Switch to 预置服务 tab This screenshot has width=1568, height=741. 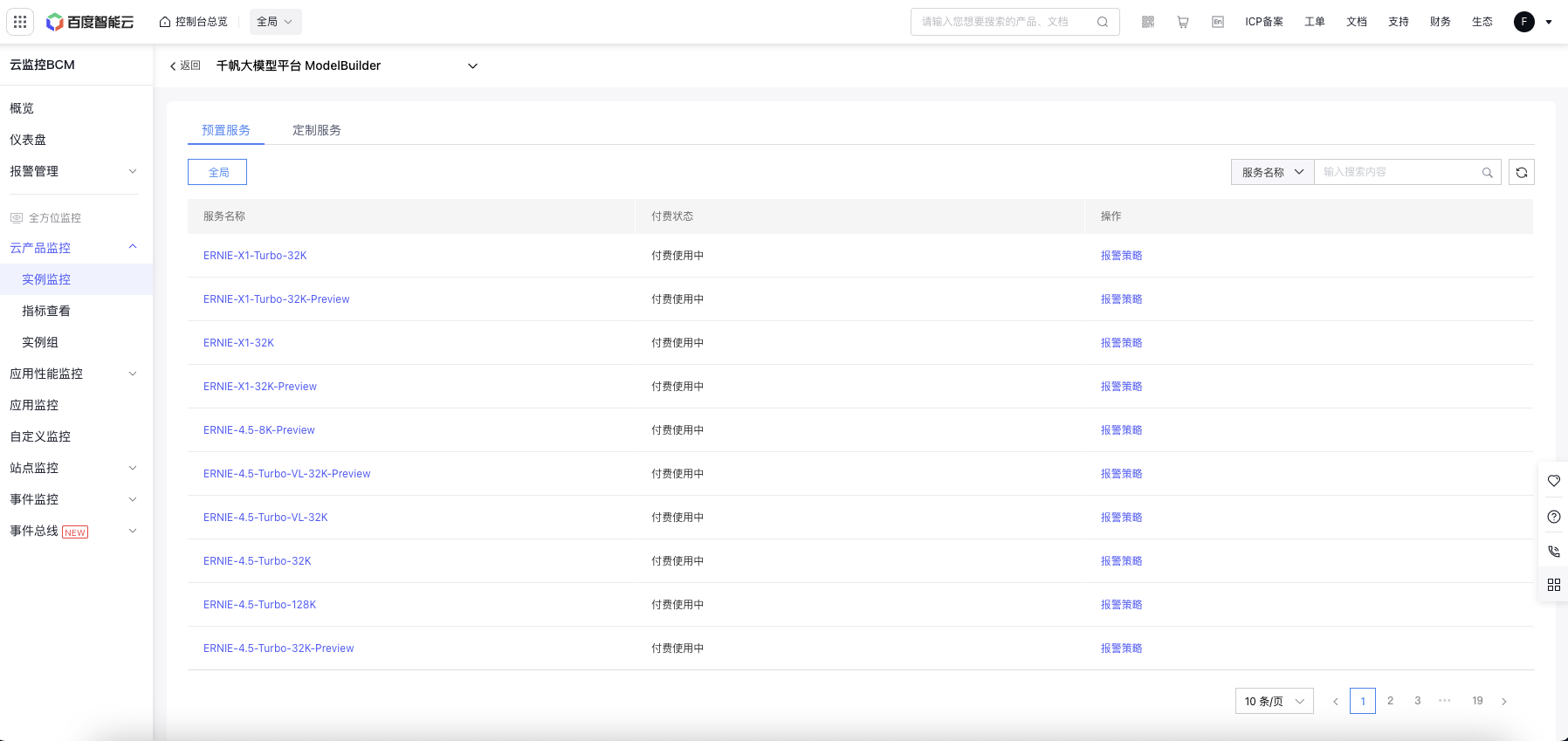(226, 130)
